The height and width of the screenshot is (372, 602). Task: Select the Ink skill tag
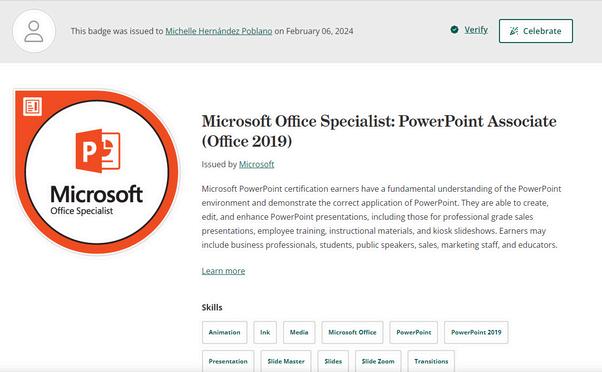pos(265,332)
